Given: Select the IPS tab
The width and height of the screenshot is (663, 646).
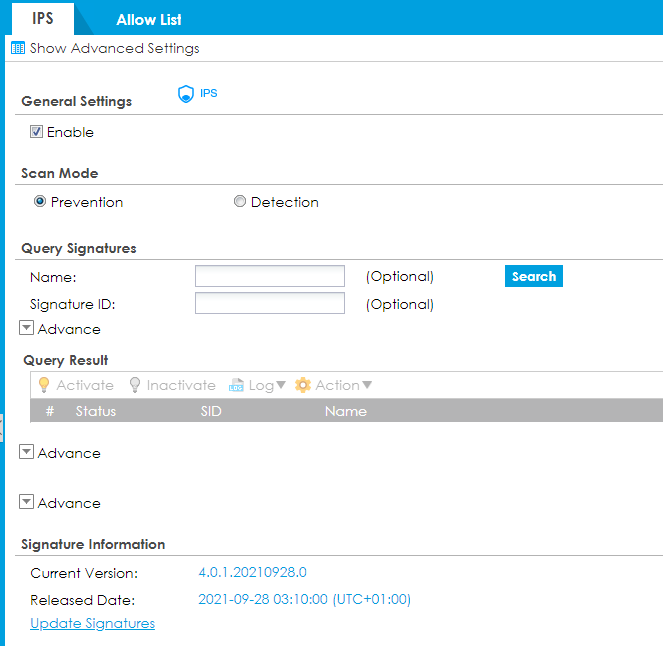Looking at the screenshot, I should (x=43, y=19).
